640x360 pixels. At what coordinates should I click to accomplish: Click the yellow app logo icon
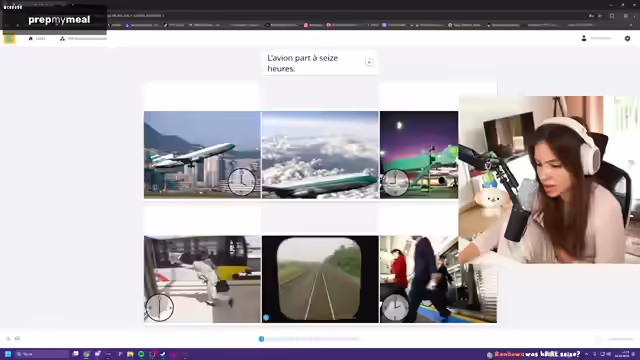pos(9,38)
